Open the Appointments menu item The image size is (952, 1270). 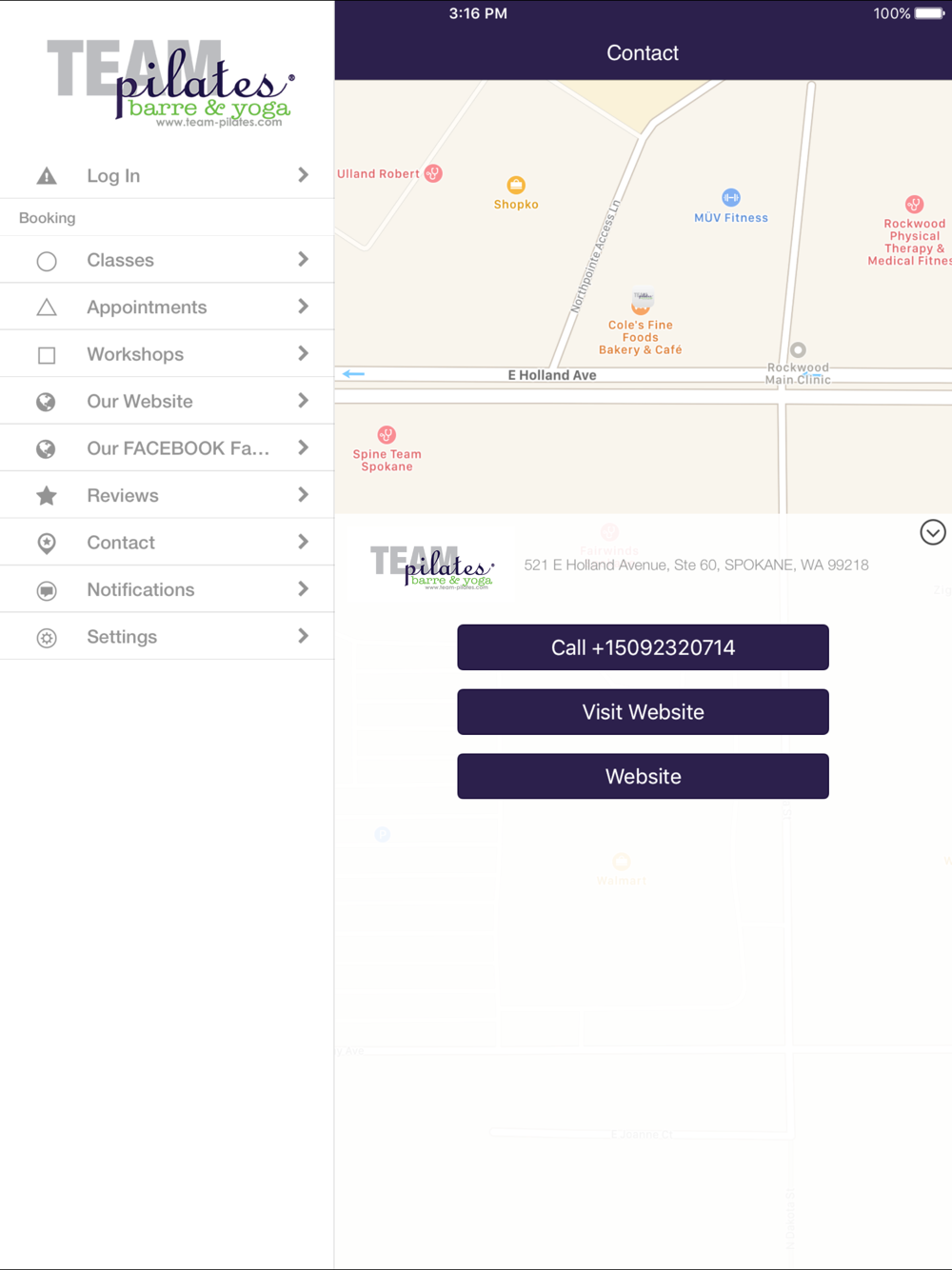click(167, 307)
